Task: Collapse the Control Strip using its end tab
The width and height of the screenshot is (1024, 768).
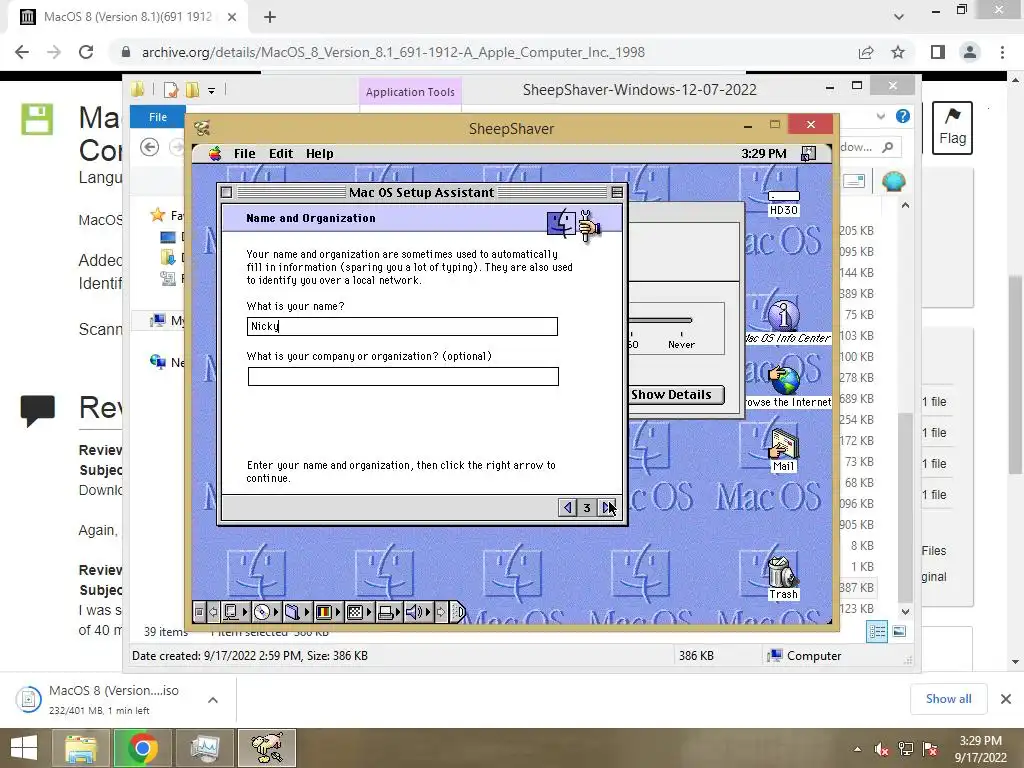Action: pyautogui.click(x=458, y=612)
